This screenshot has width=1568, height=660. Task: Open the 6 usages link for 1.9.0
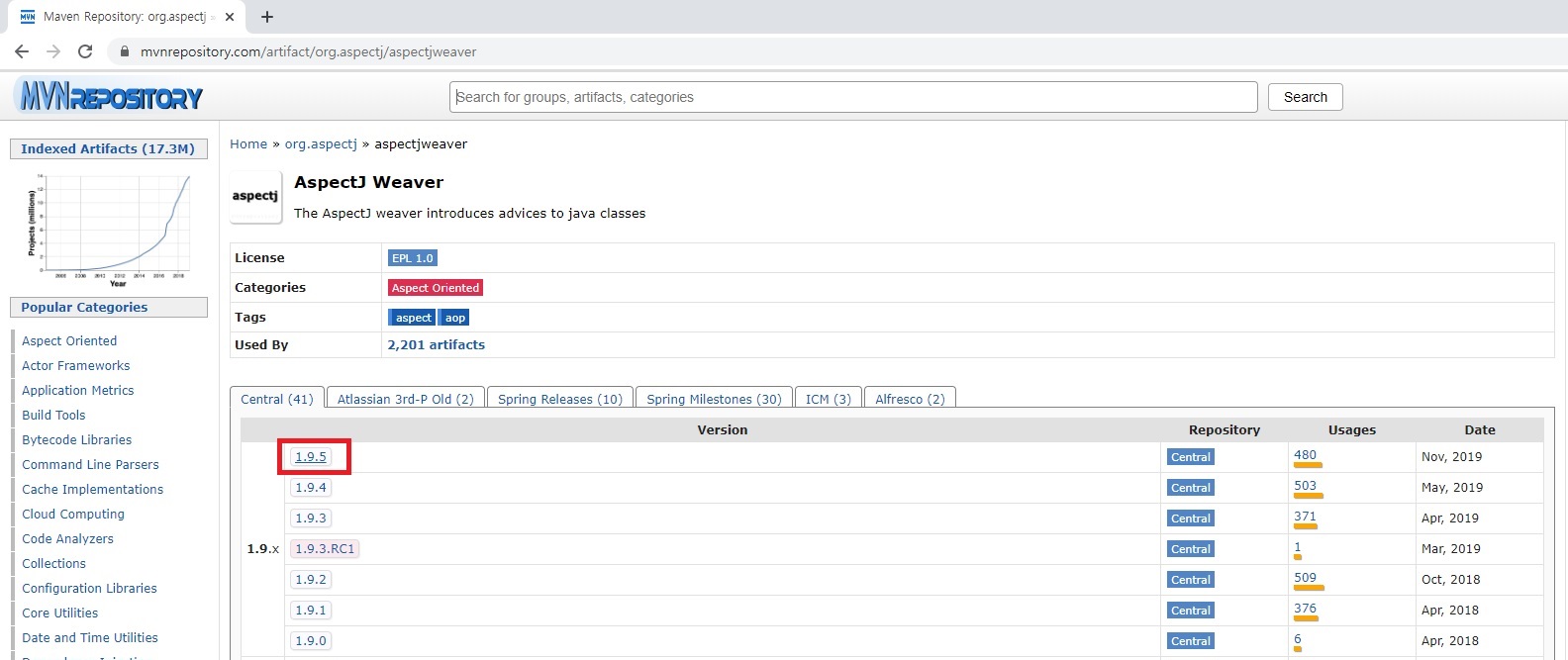(1298, 639)
